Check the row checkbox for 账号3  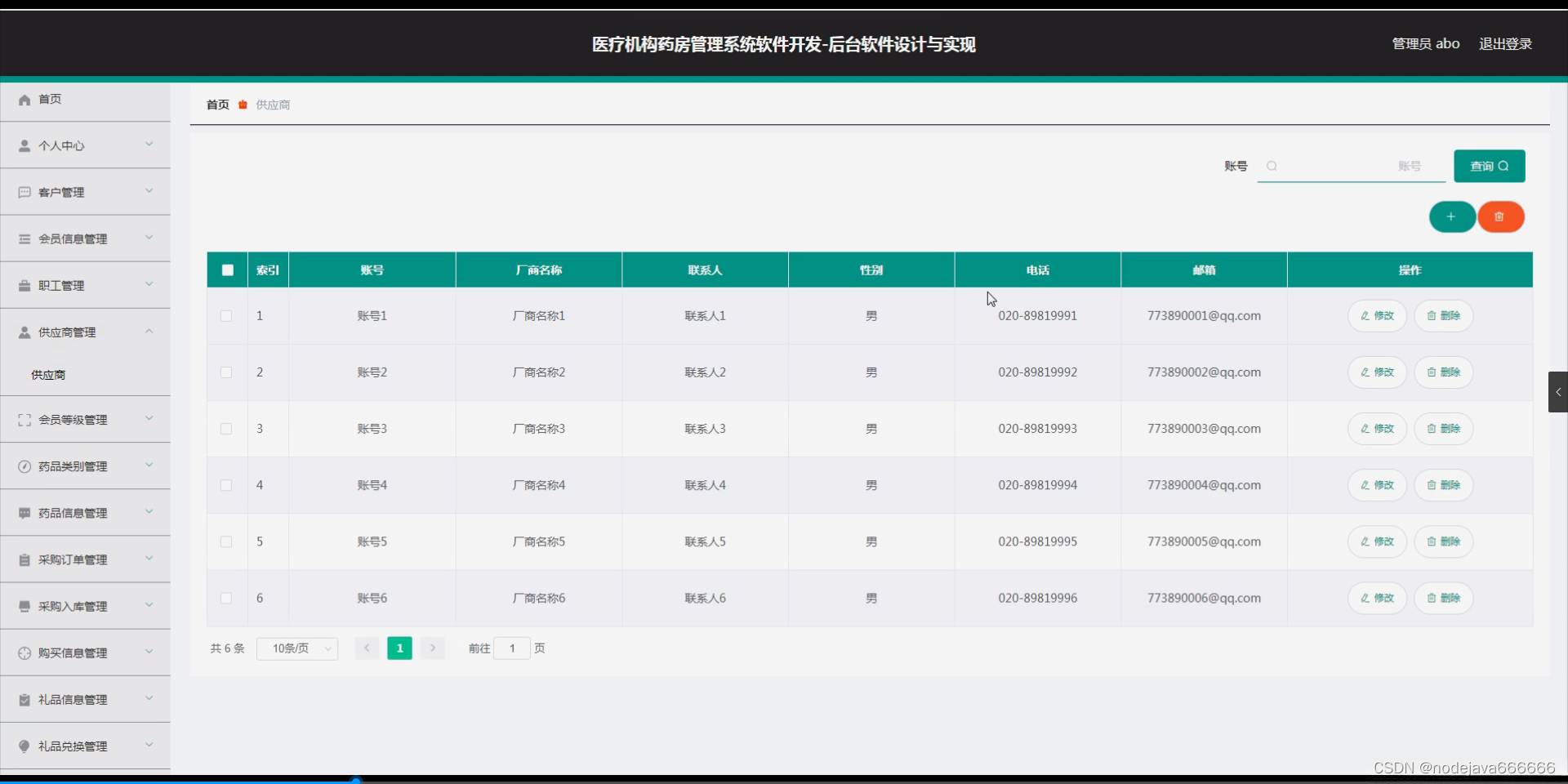226,429
